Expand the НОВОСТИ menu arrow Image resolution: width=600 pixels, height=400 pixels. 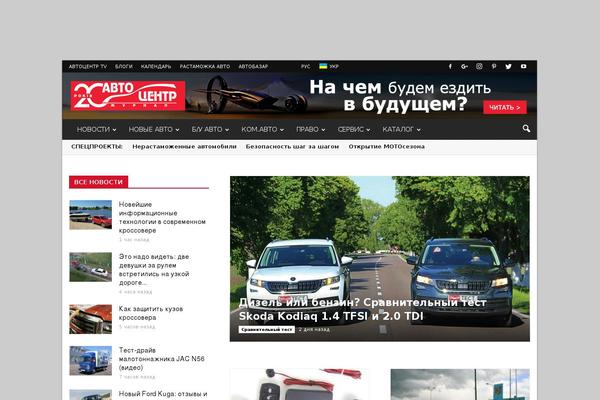point(114,130)
